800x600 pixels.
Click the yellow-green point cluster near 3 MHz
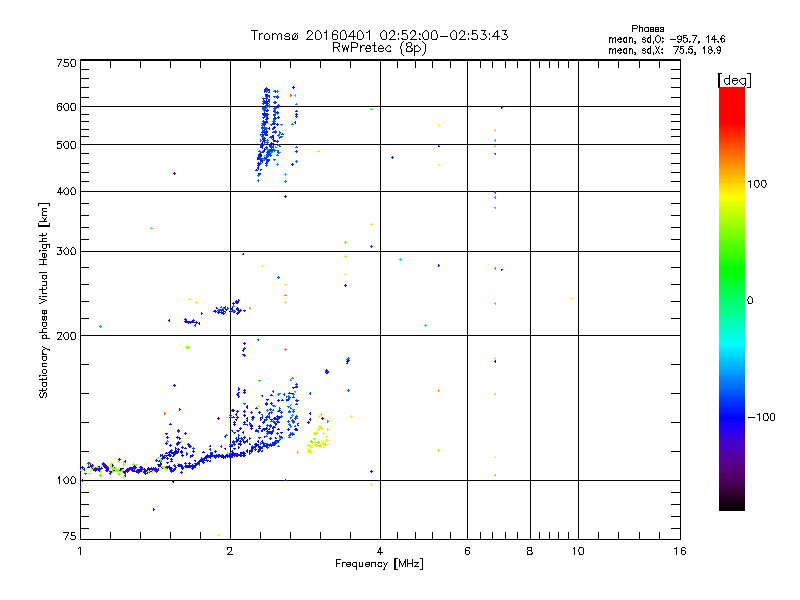(318, 434)
